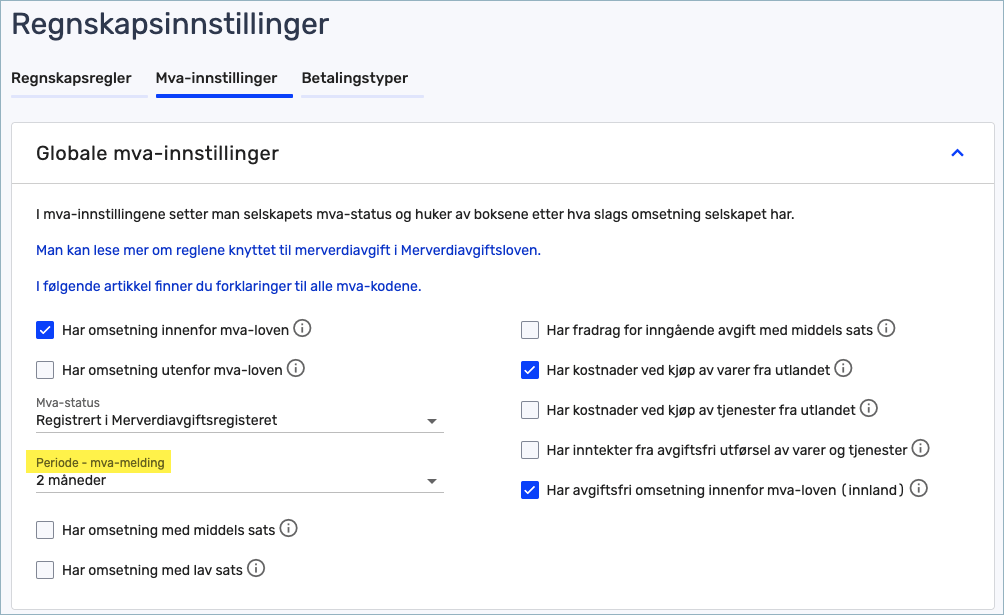Tick Har omsetning med lav sats
Image resolution: width=1004 pixels, height=615 pixels.
point(45,570)
